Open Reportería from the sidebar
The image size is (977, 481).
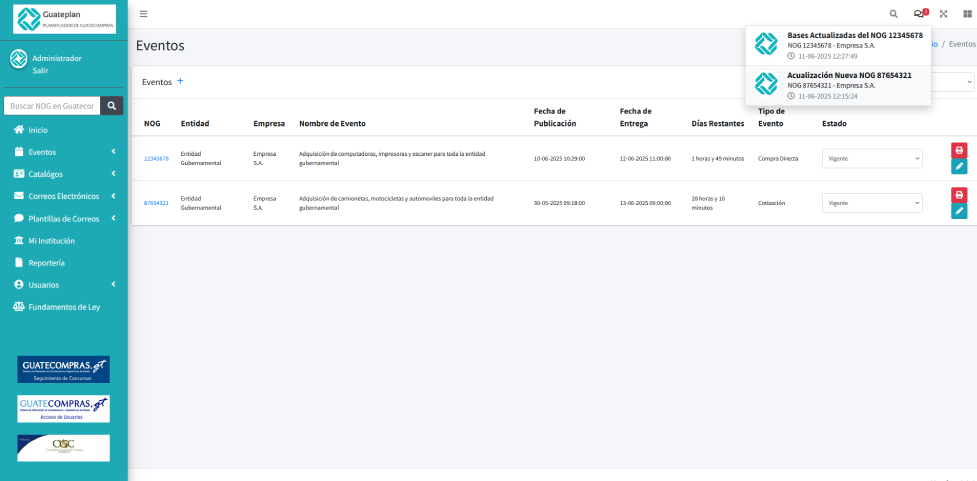(x=46, y=262)
